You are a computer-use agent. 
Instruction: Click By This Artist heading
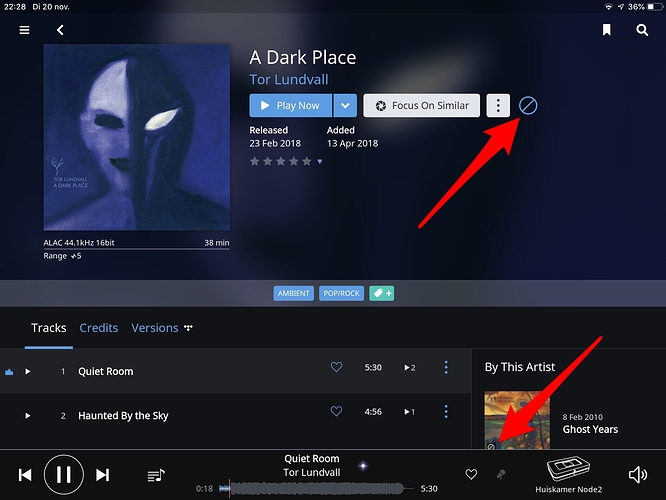(520, 367)
